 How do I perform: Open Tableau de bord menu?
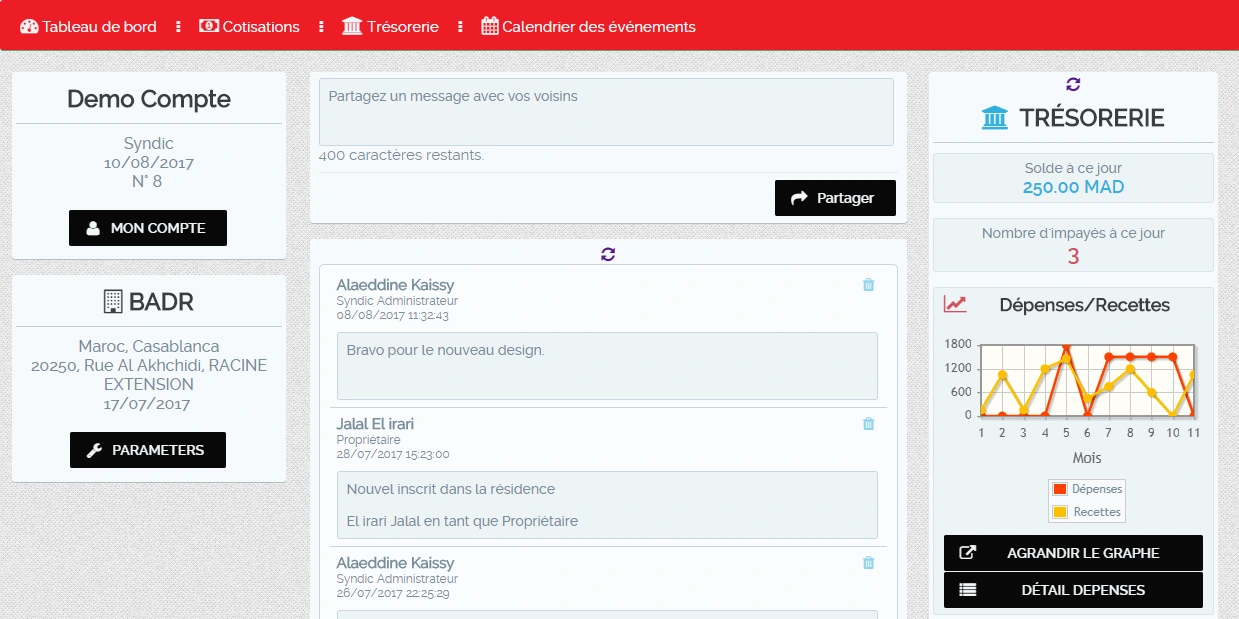[x=89, y=27]
